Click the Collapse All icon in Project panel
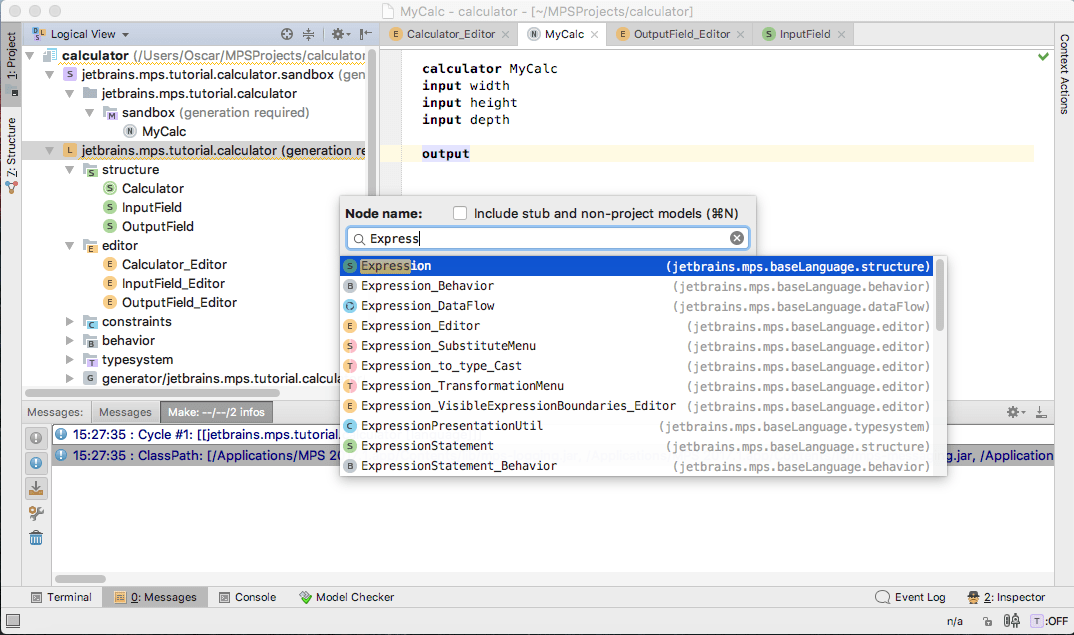1074x635 pixels. pyautogui.click(x=309, y=34)
